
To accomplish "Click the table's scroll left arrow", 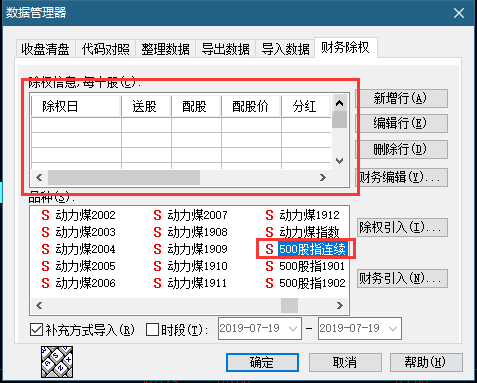I will point(39,177).
